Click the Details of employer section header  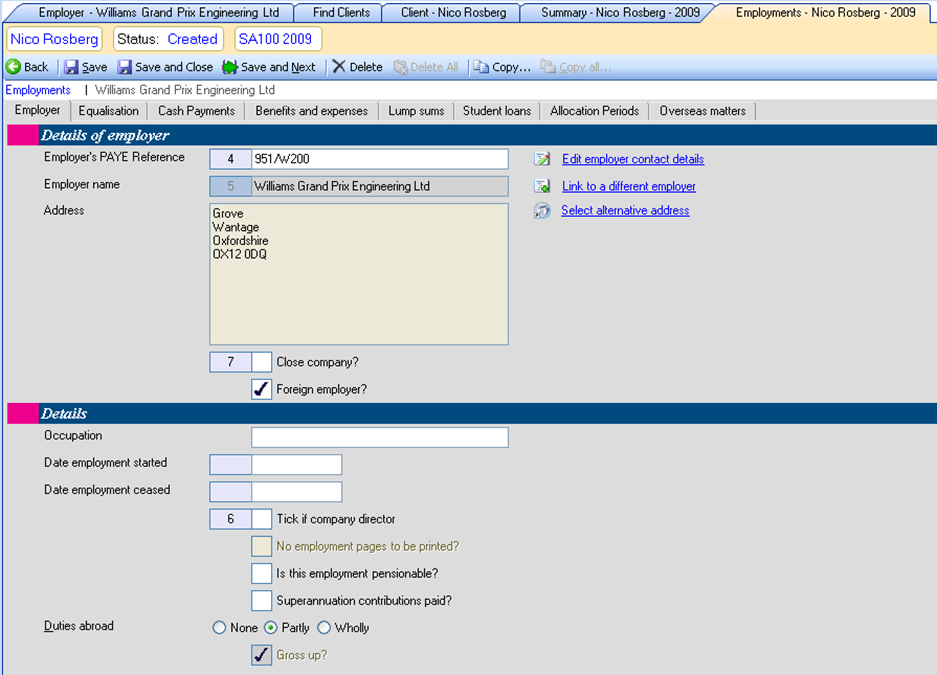[x=472, y=136]
